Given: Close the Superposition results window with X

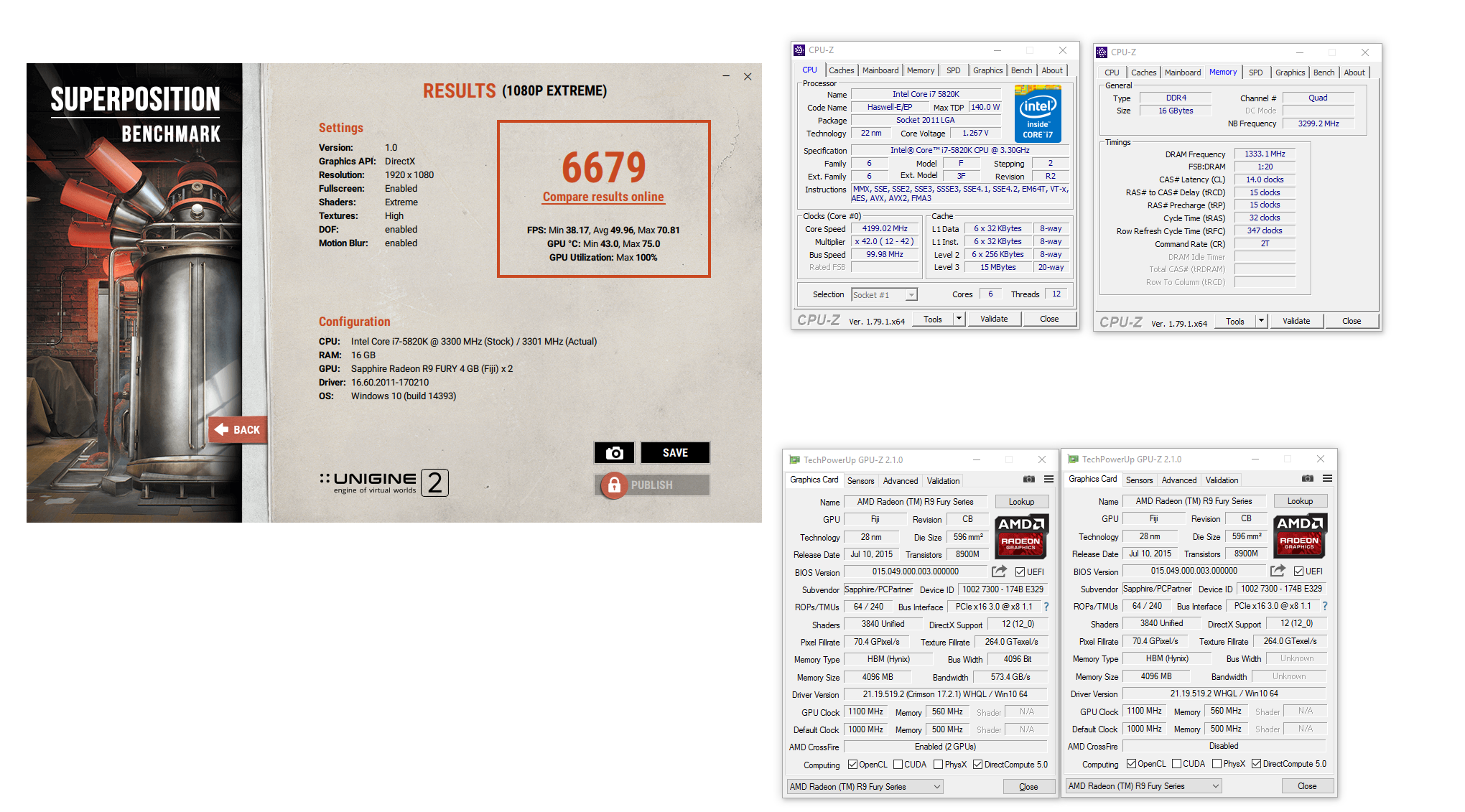Looking at the screenshot, I should pyautogui.click(x=748, y=76).
